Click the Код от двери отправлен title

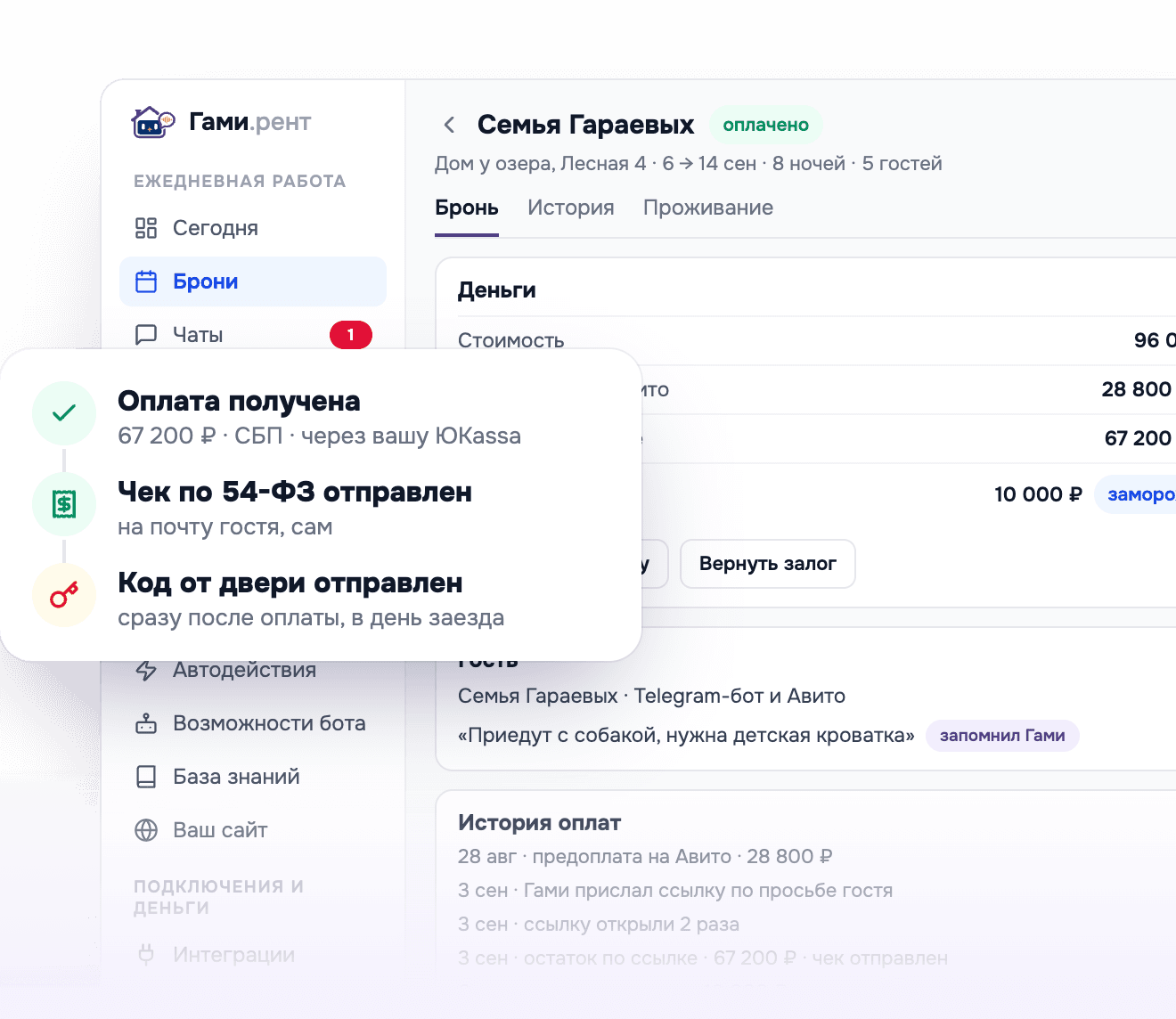290,583
